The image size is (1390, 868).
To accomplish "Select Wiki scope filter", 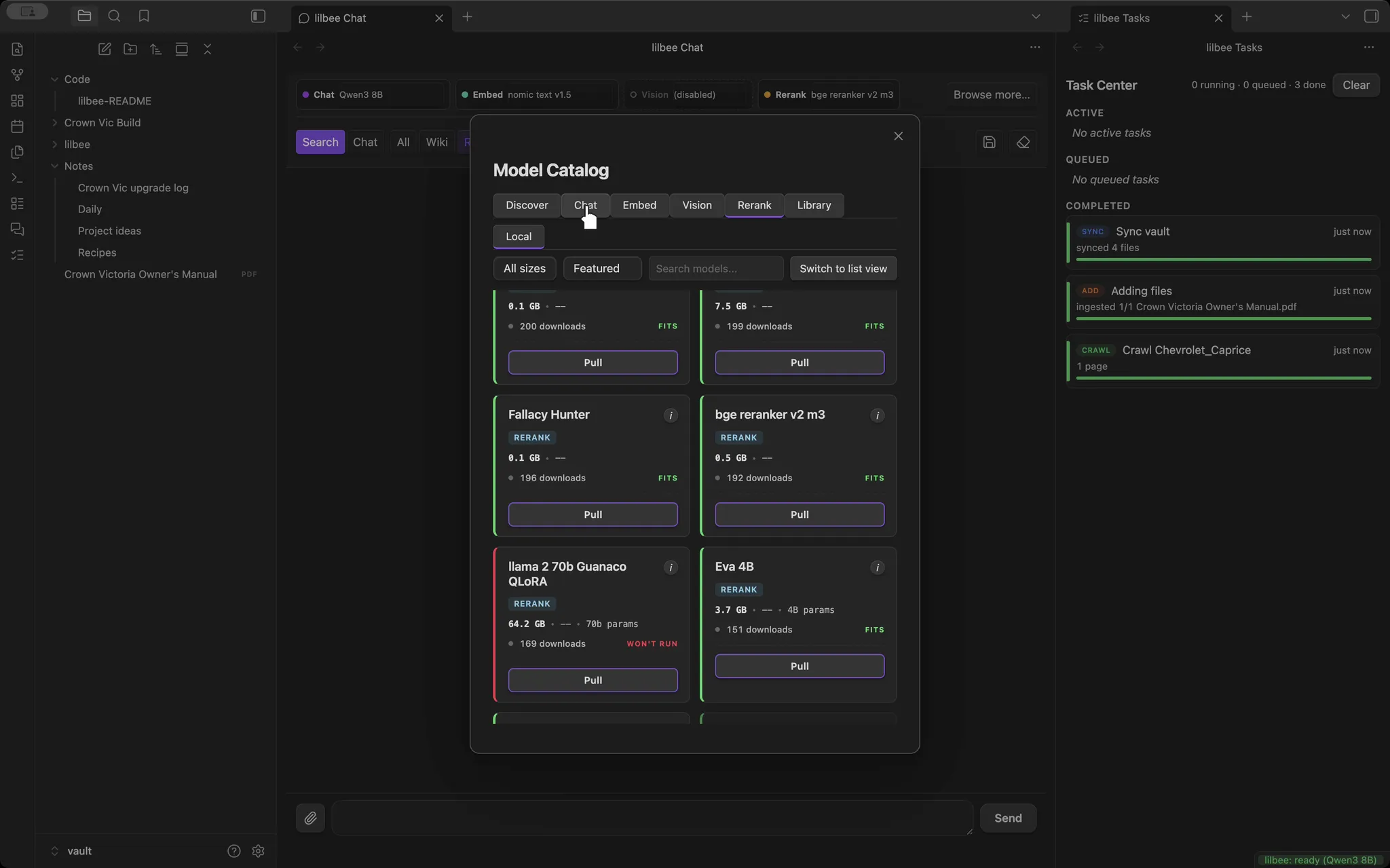I will click(x=436, y=142).
